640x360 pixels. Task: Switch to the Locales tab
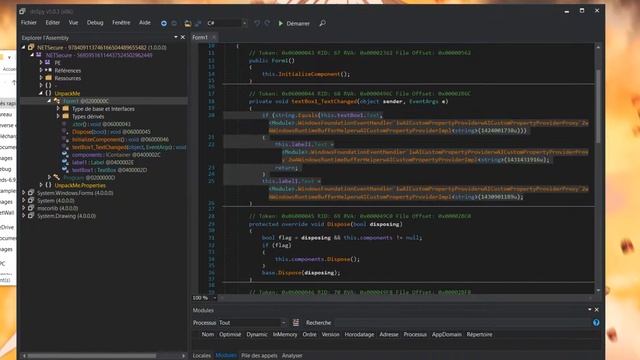202,356
